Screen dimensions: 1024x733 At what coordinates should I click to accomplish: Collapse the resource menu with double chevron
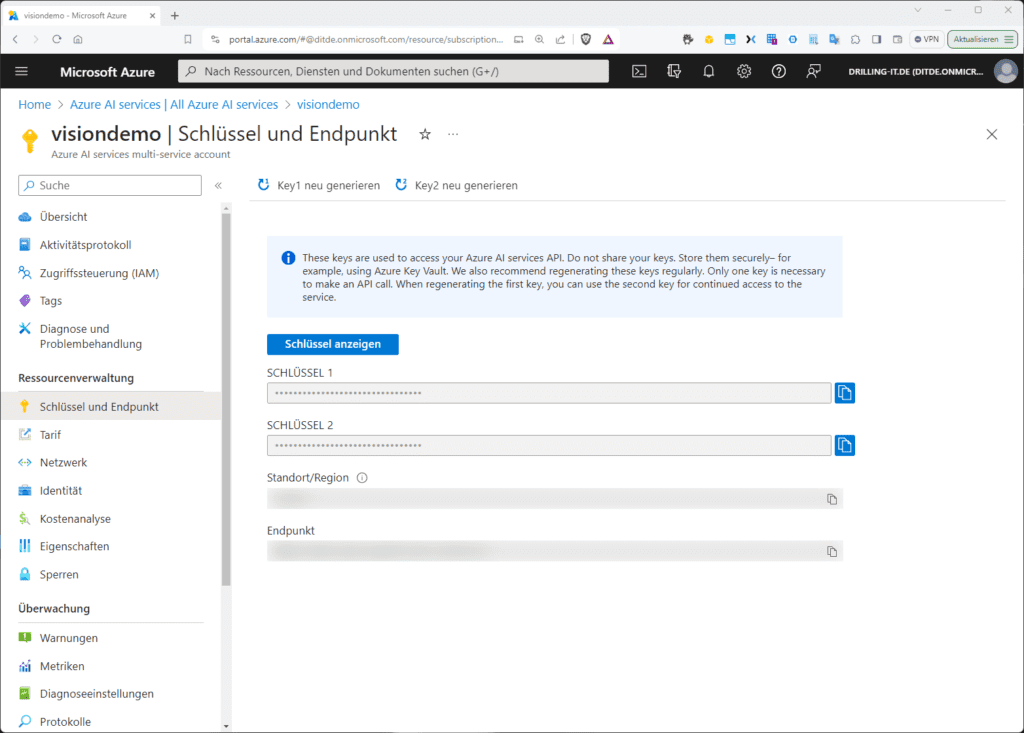tap(218, 186)
